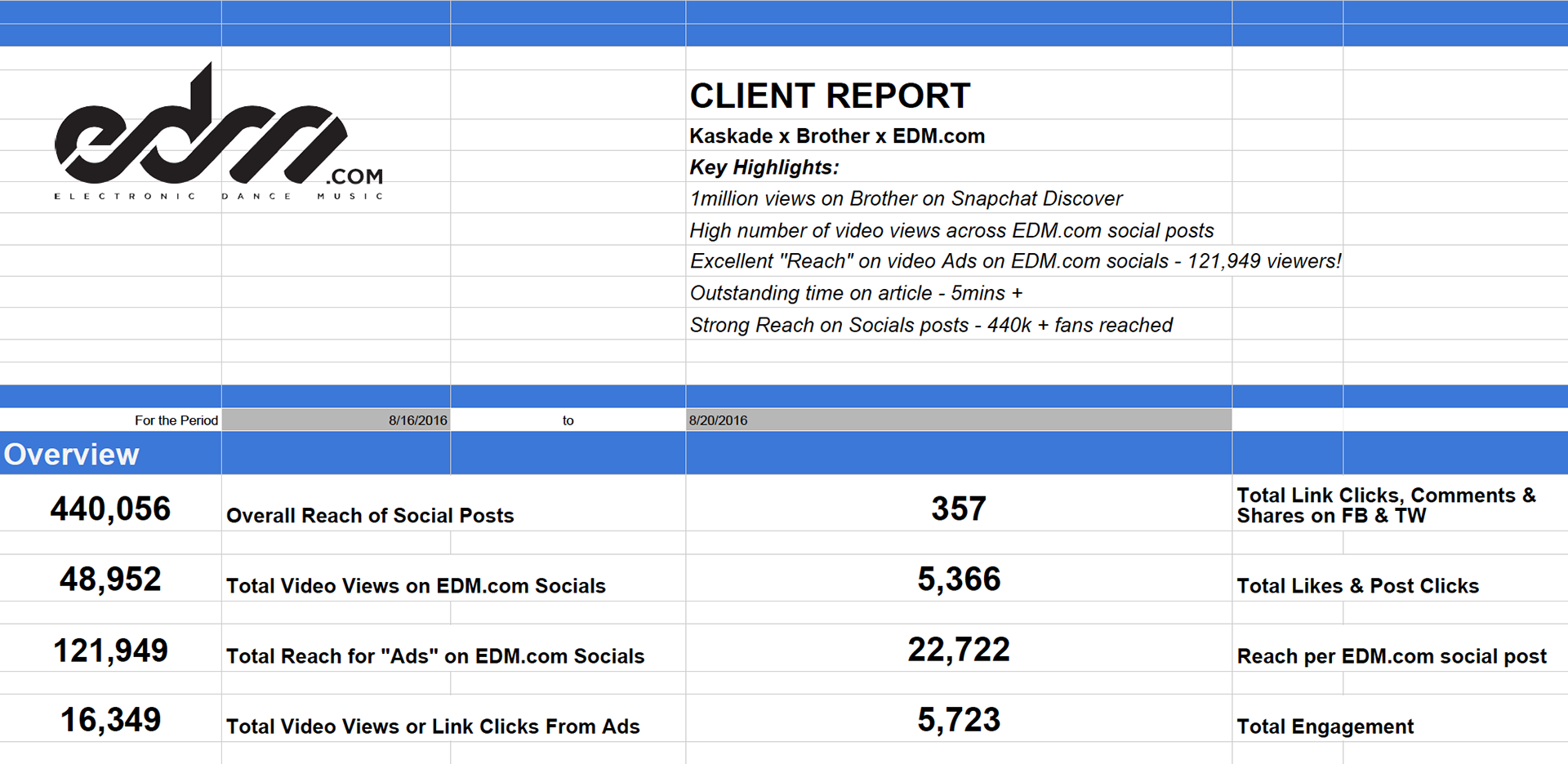Click 'Total Likes & Post Clicks' label
Viewport: 1568px width, 764px height.
tap(1357, 586)
